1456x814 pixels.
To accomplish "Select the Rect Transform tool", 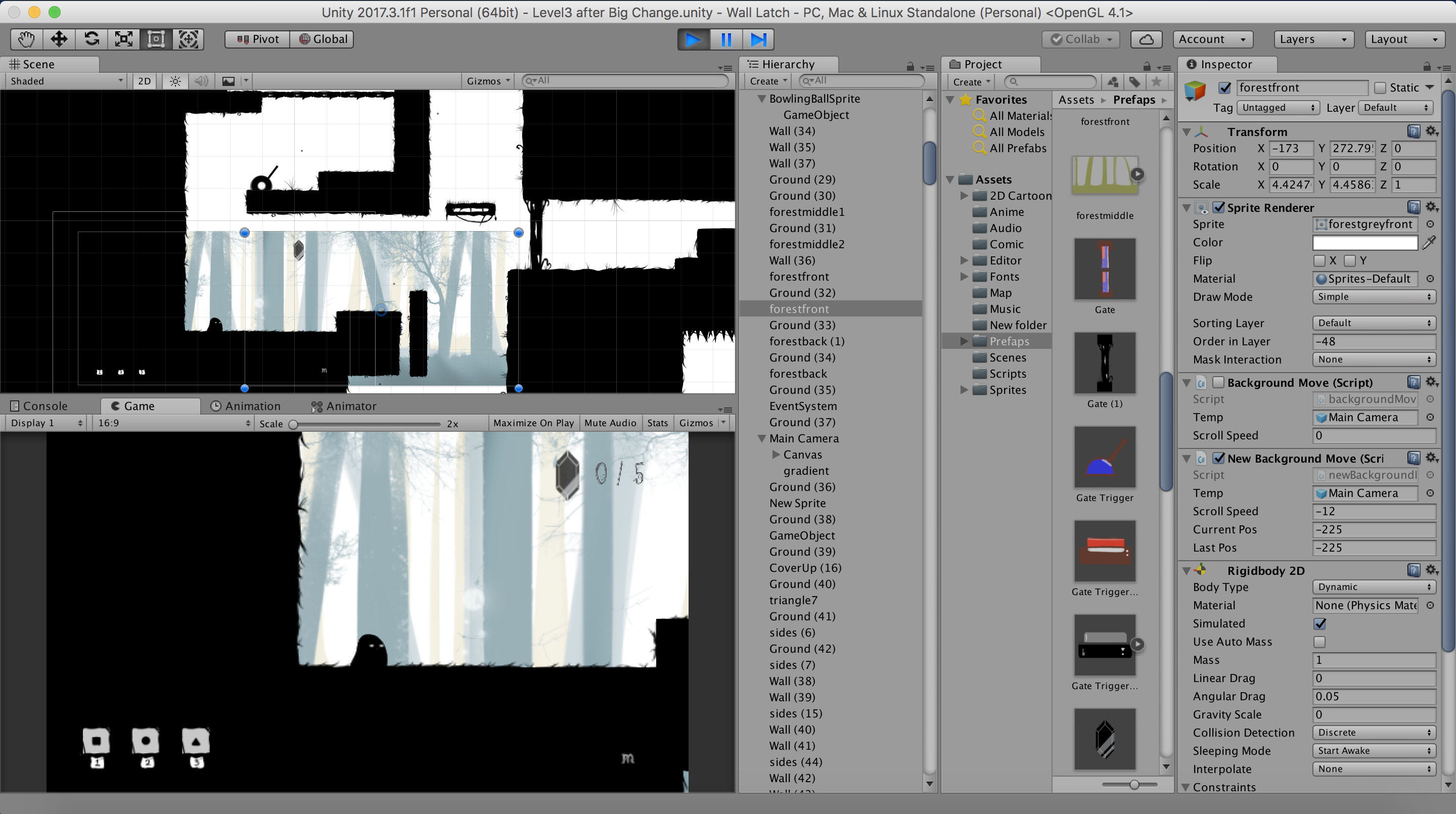I will (x=156, y=39).
